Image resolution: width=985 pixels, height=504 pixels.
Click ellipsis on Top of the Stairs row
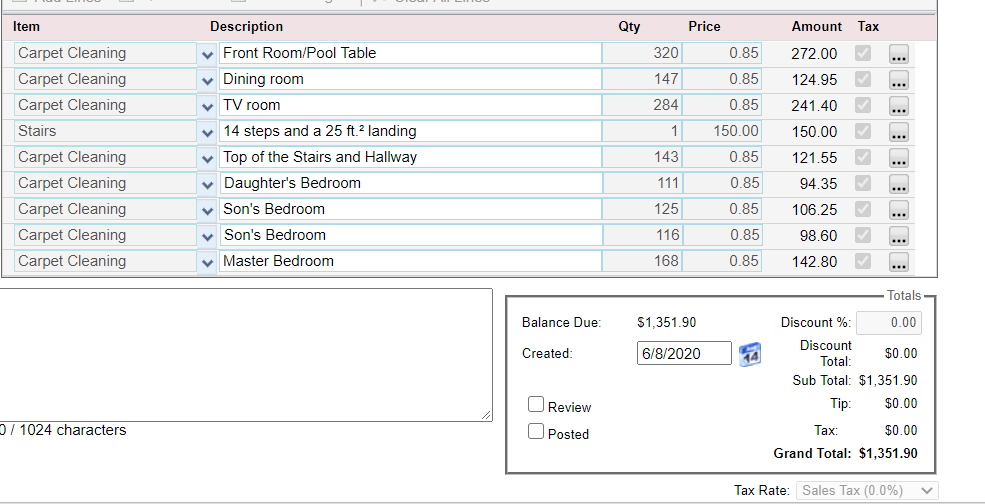899,158
